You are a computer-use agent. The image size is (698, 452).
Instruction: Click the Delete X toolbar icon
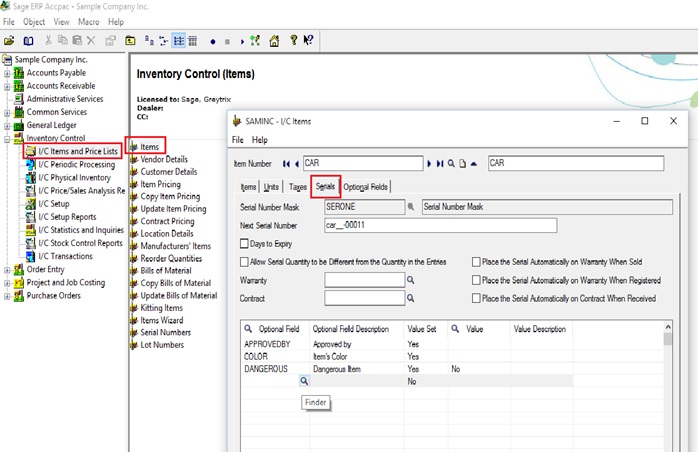click(x=91, y=41)
